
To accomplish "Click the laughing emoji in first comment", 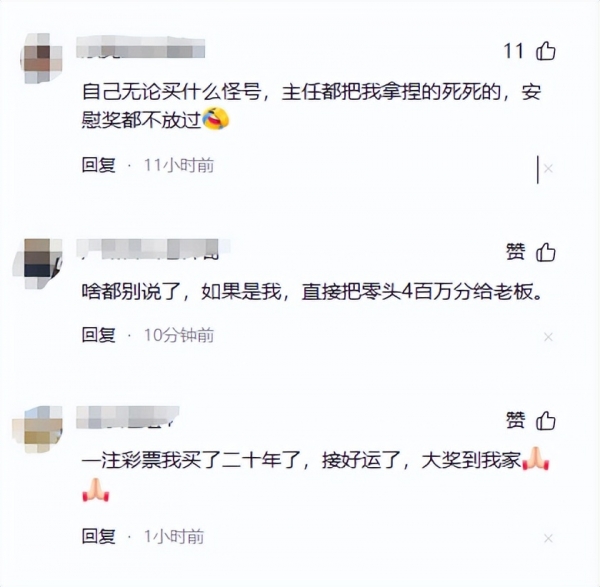I will (215, 119).
